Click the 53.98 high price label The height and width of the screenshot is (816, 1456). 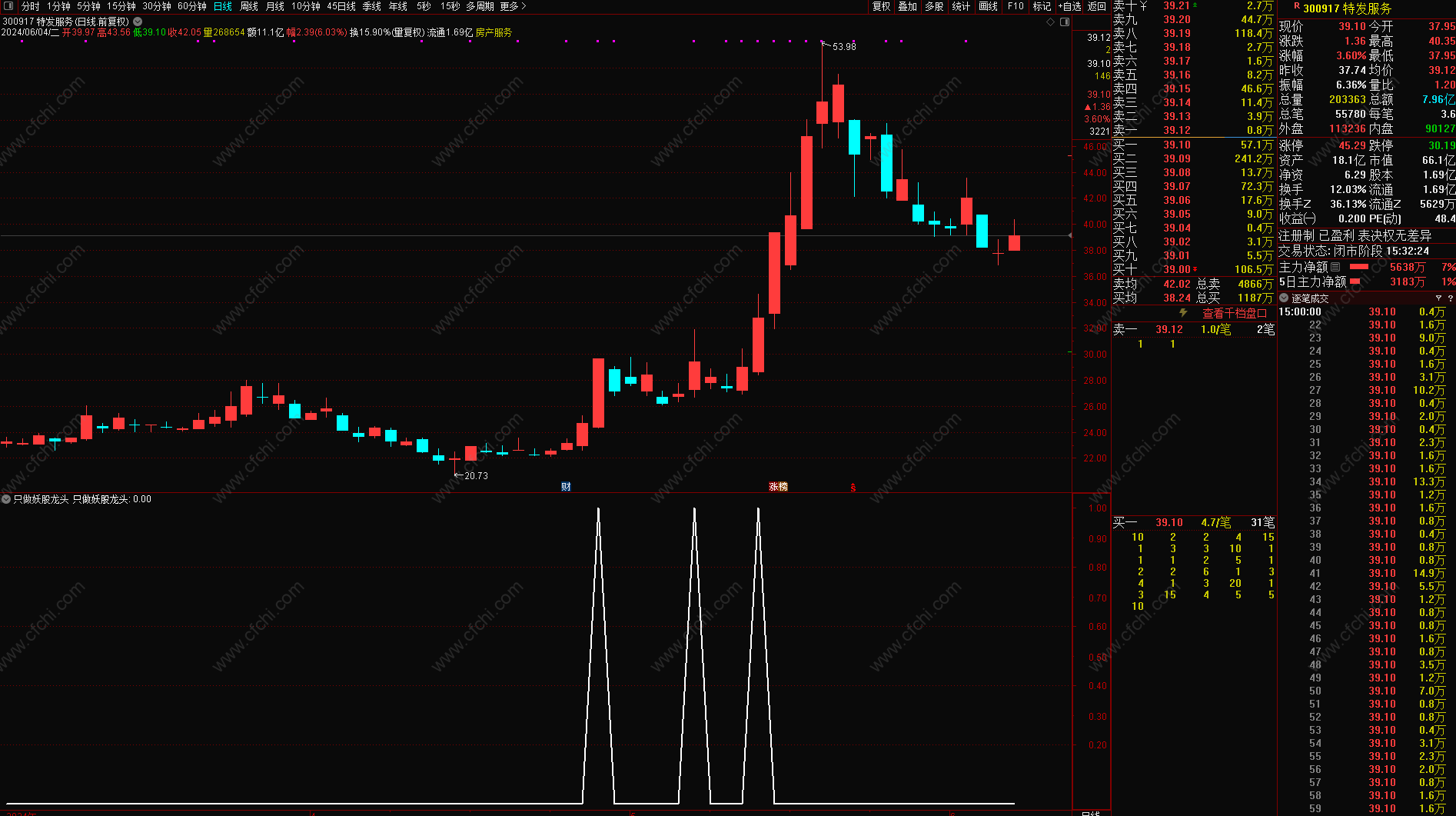pyautogui.click(x=844, y=47)
